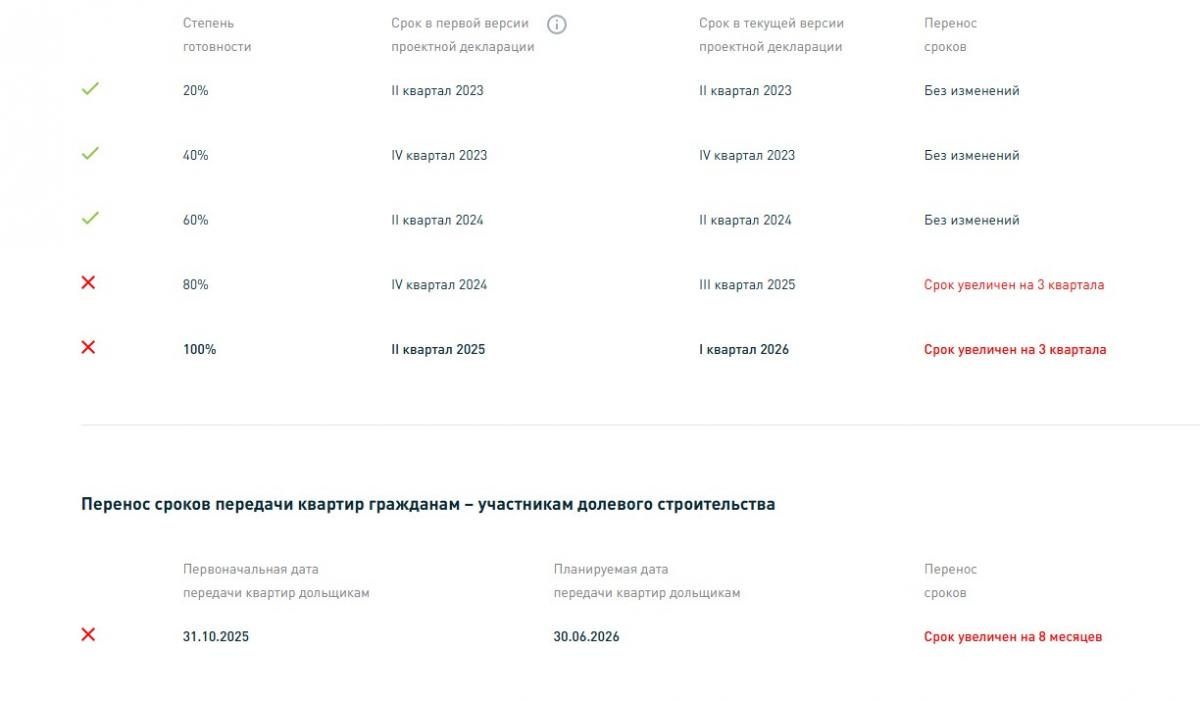
Task: Click red cross beside date 31.10.2025
Action: tap(88, 634)
